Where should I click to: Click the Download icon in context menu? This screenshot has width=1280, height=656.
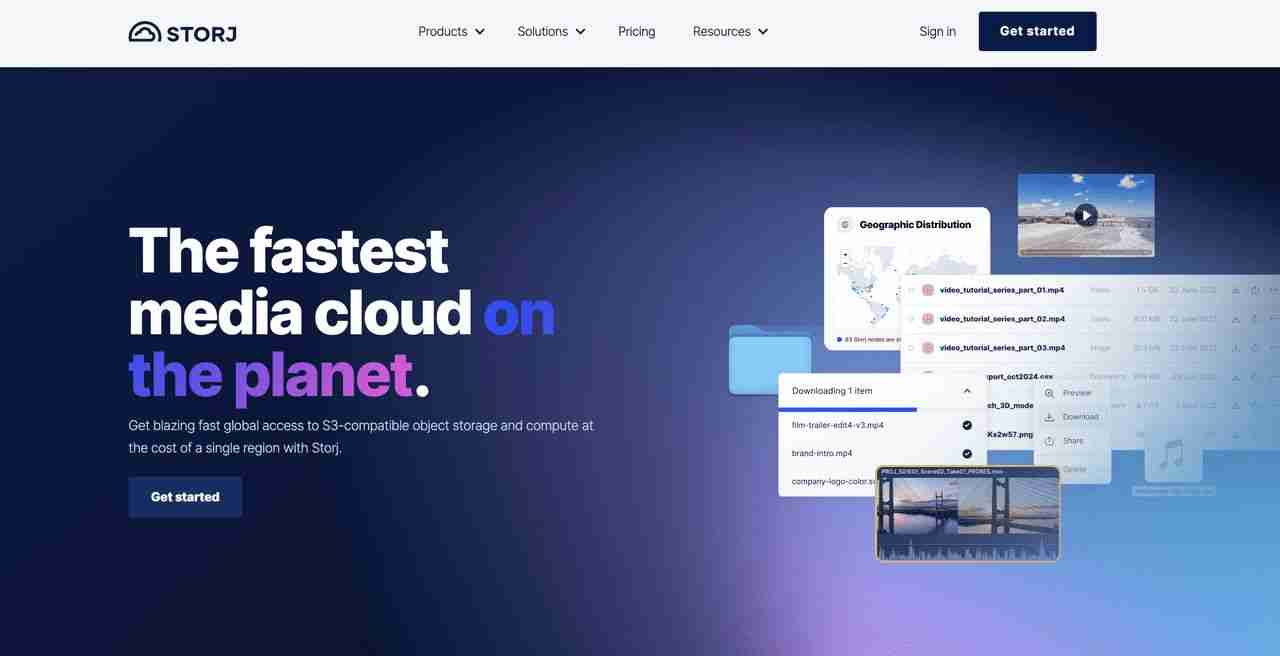pyautogui.click(x=1049, y=417)
